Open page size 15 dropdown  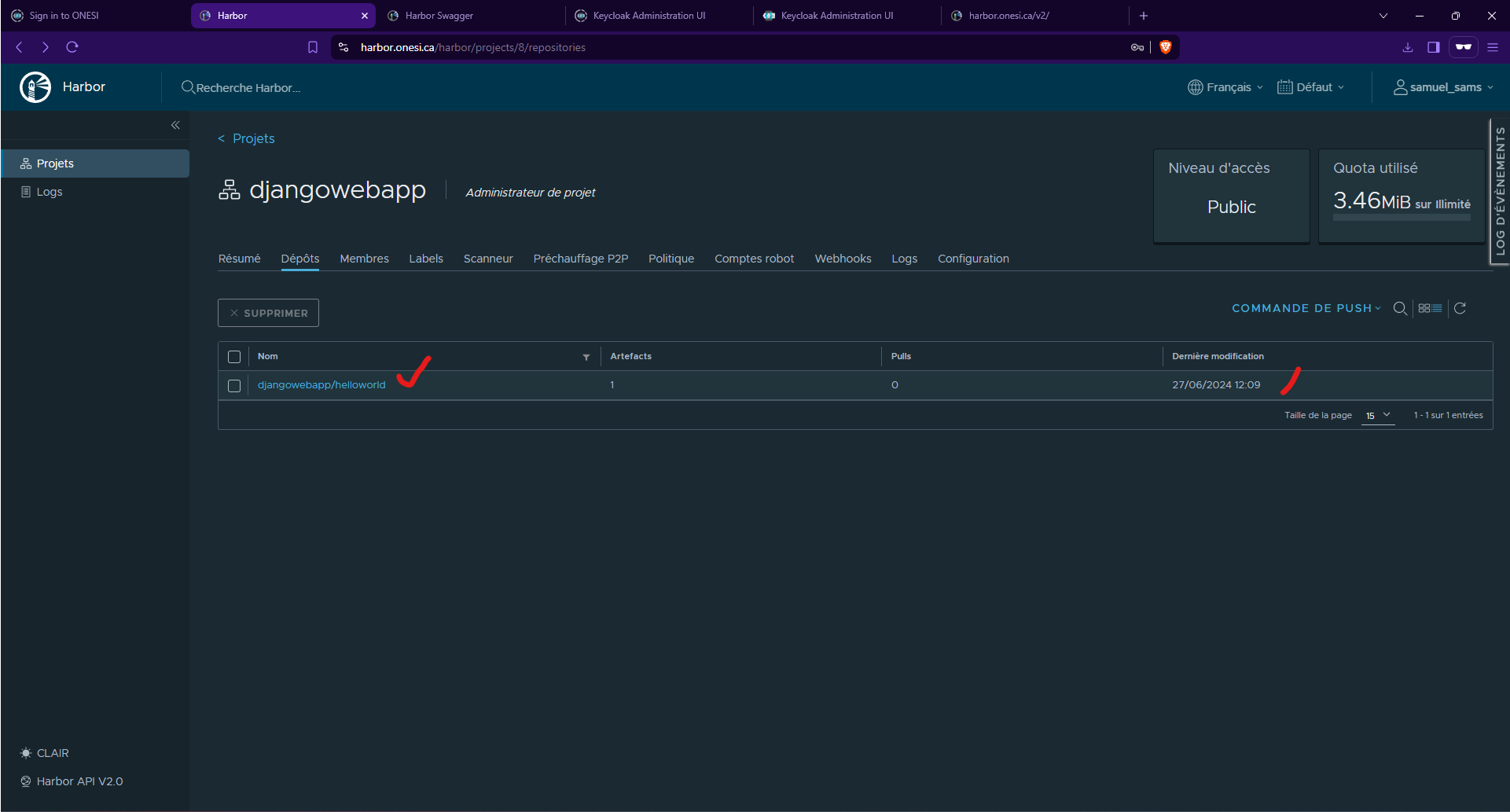[1378, 415]
